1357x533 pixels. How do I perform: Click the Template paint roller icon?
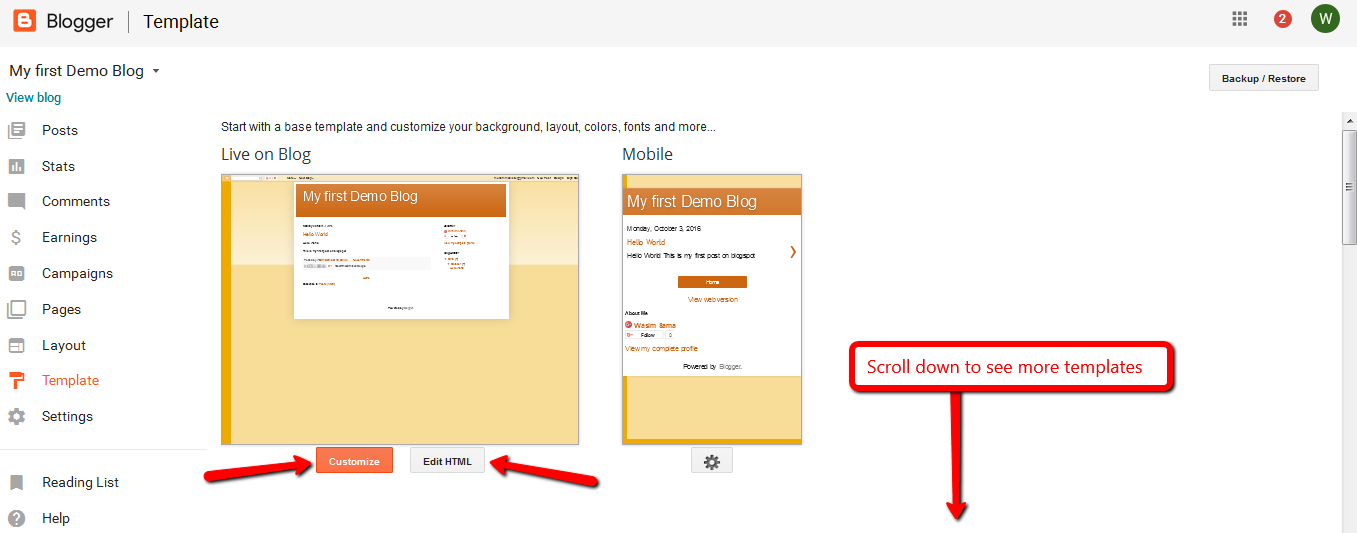(16, 380)
